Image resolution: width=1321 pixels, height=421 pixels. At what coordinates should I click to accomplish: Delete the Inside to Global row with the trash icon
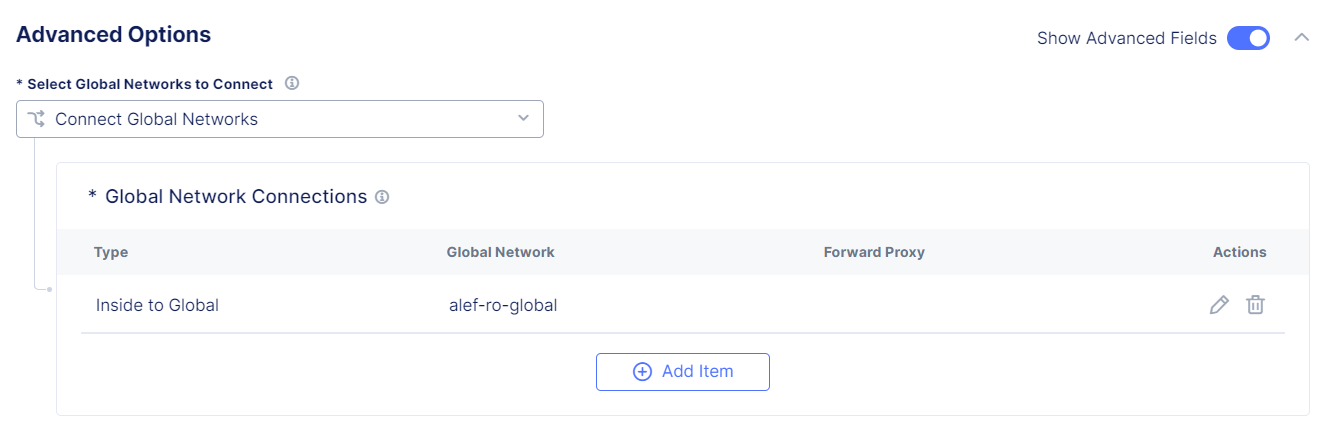point(1255,305)
